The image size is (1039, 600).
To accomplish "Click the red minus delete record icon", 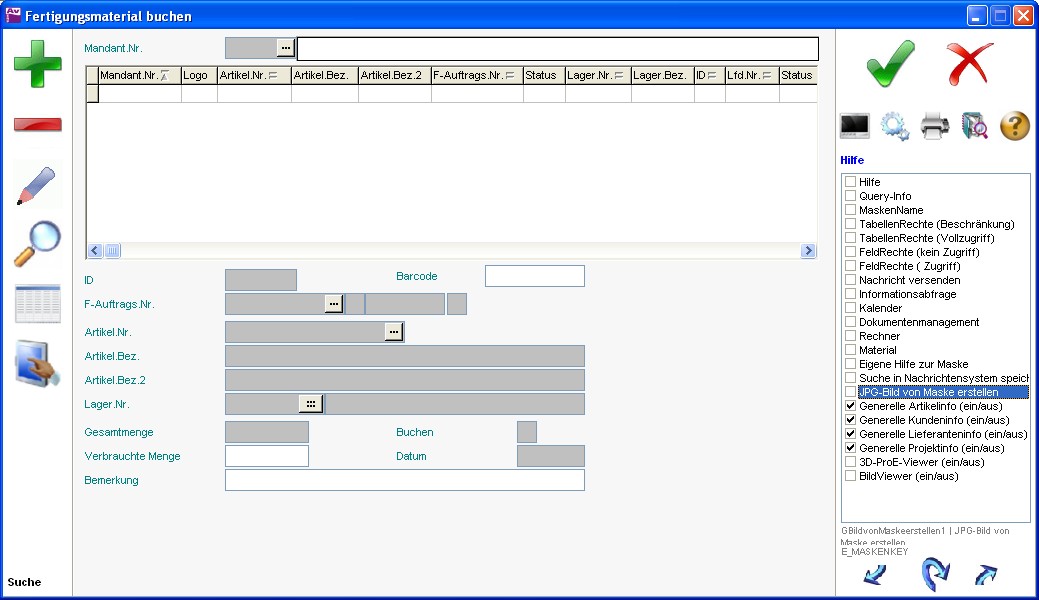I will coord(37,125).
